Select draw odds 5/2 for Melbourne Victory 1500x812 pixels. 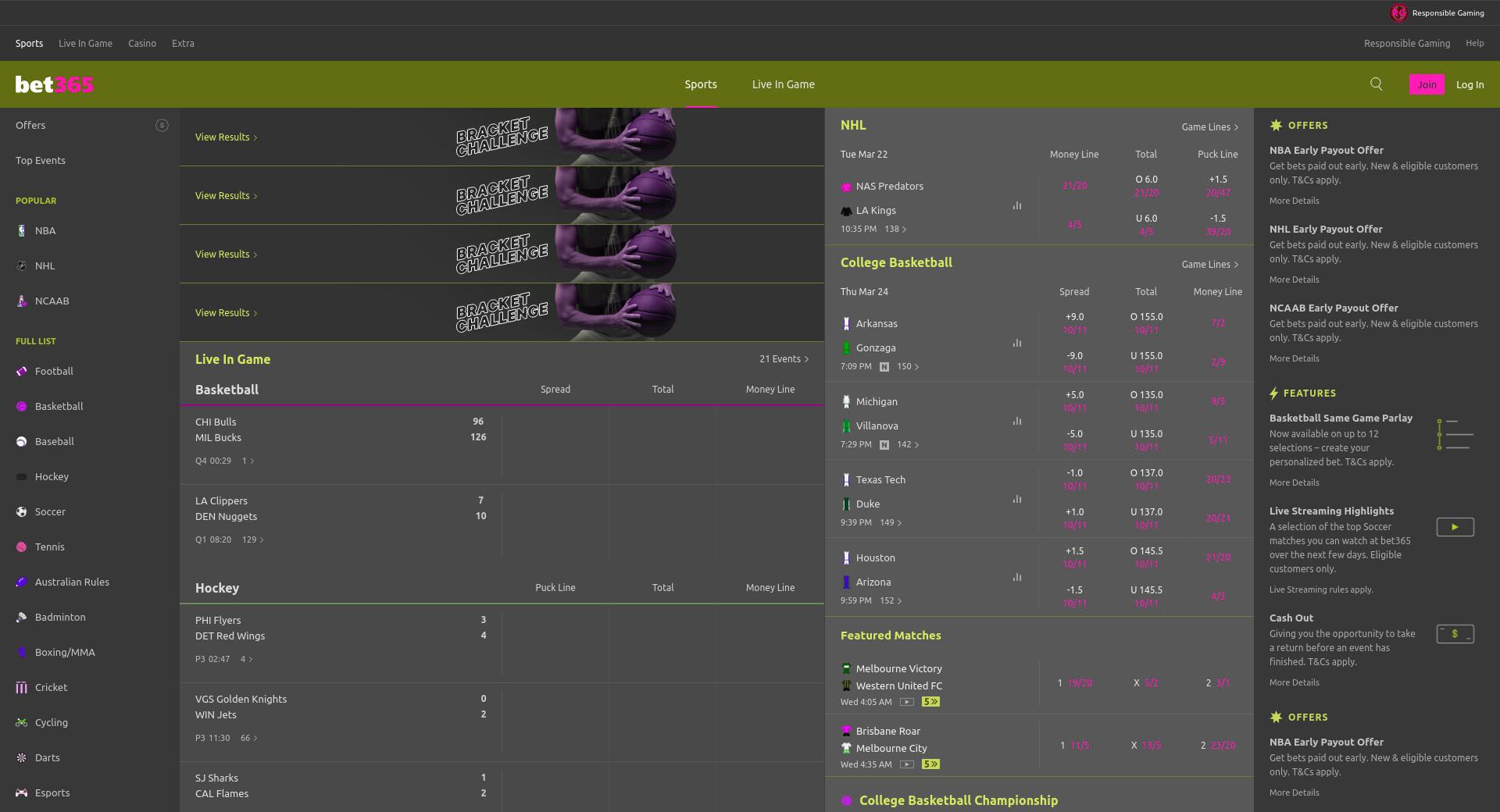[x=1146, y=683]
